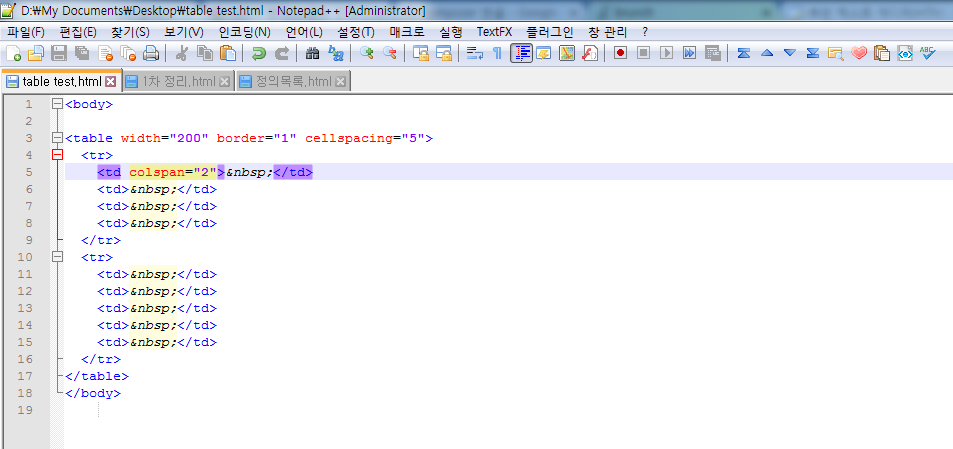The height and width of the screenshot is (449, 953).
Task: Close the table test.html tab
Action: (111, 81)
